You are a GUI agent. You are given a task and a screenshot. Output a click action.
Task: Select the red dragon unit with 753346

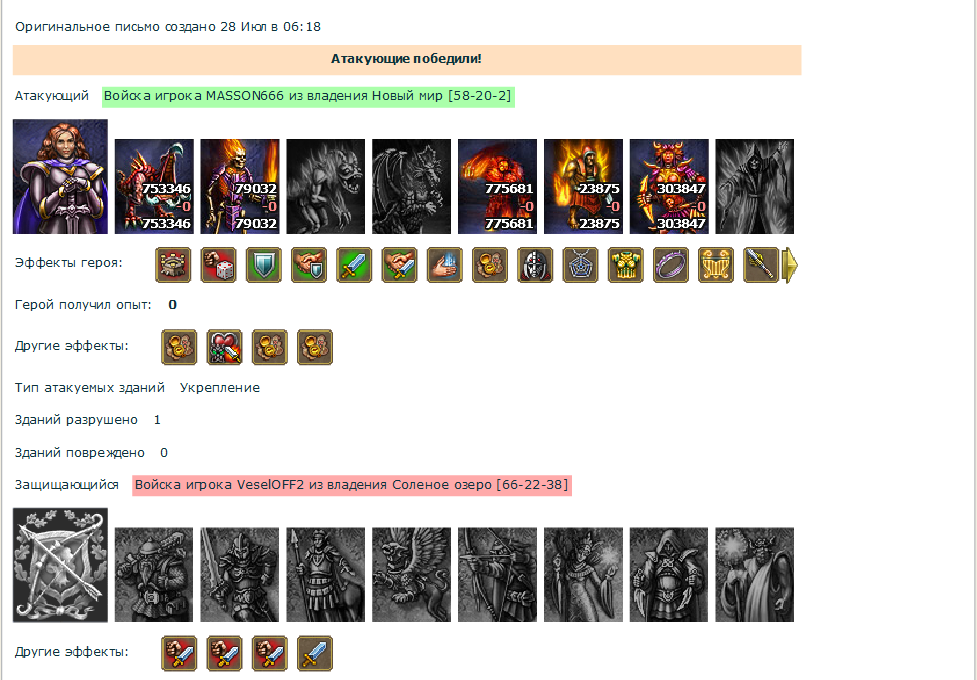(x=154, y=186)
